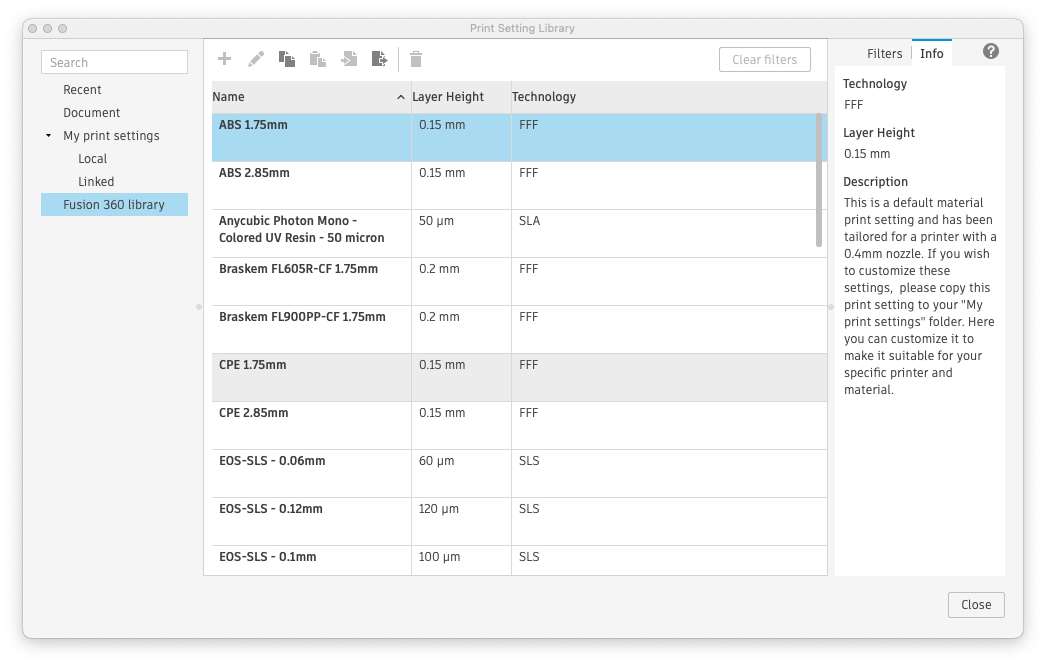Export the selected print setting
The height and width of the screenshot is (665, 1046).
(x=380, y=59)
